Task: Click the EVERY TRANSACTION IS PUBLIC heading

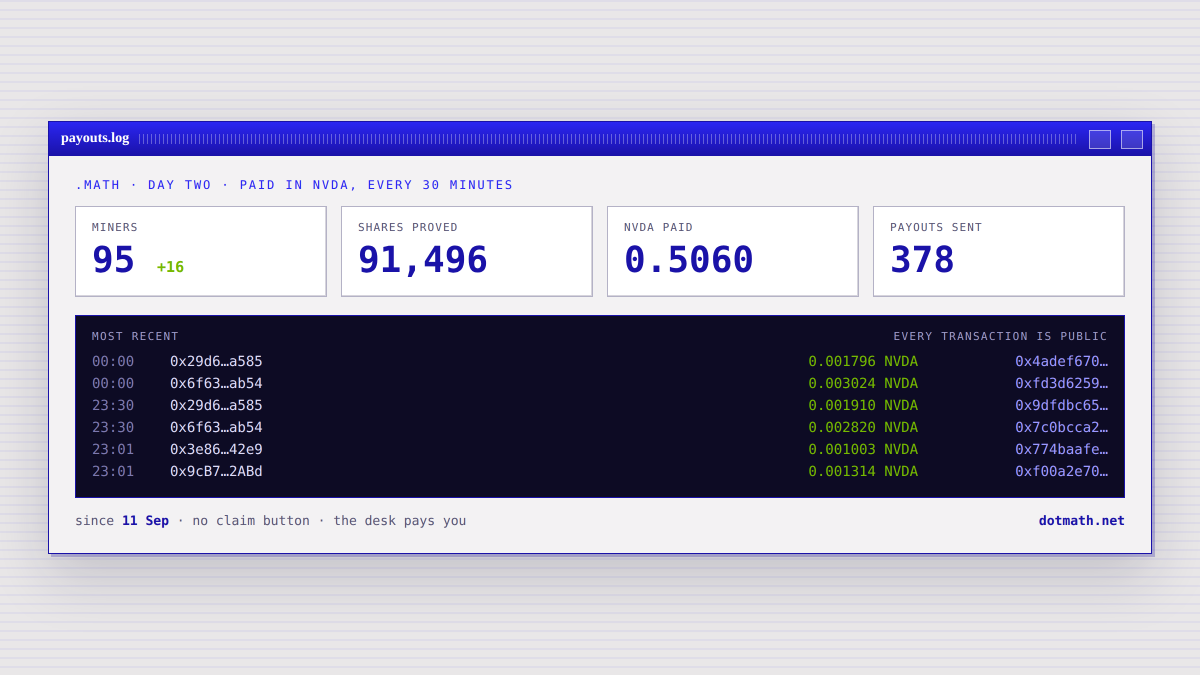Action: click(1000, 336)
